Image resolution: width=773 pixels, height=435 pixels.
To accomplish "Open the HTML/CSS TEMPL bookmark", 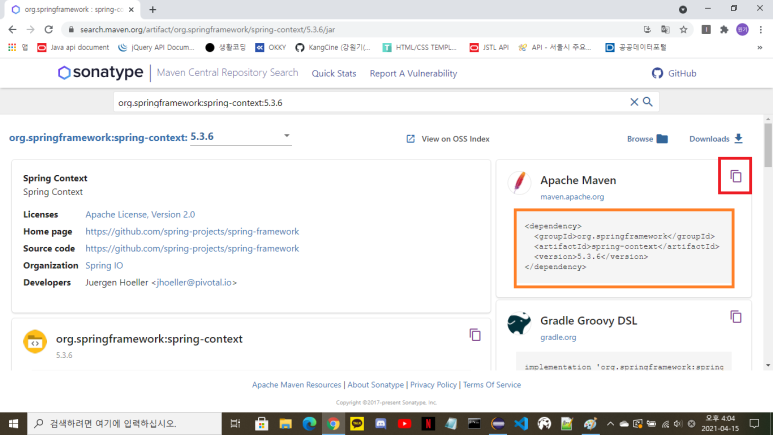I will click(420, 47).
